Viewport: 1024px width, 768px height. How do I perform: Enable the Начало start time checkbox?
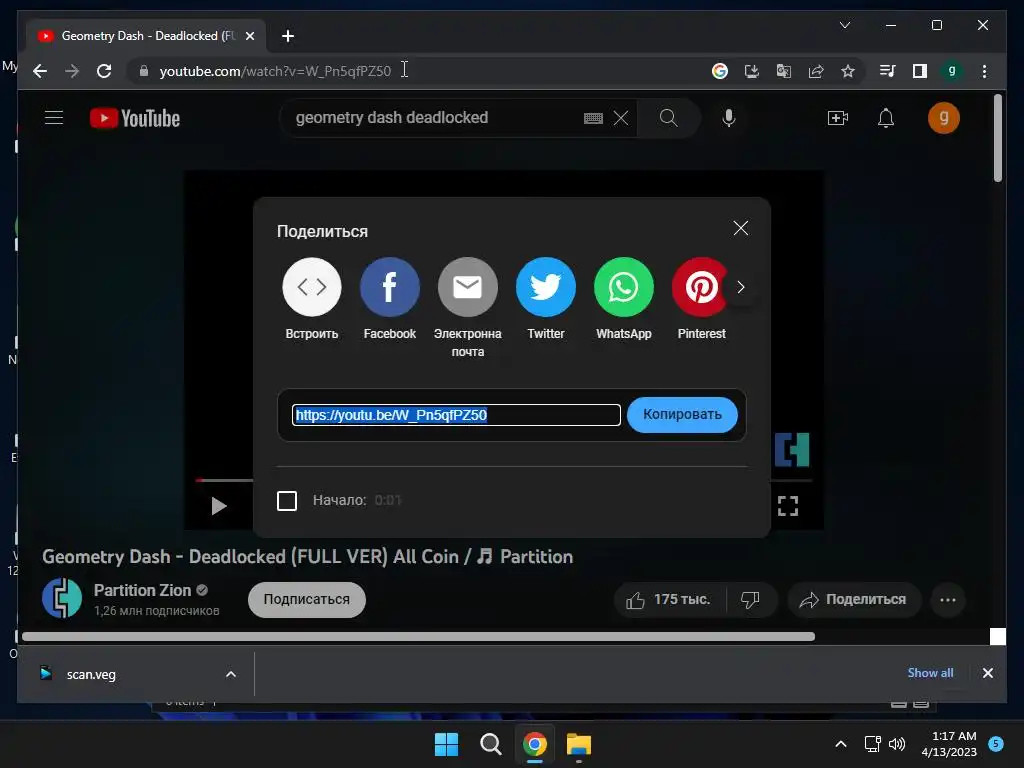pyautogui.click(x=287, y=501)
